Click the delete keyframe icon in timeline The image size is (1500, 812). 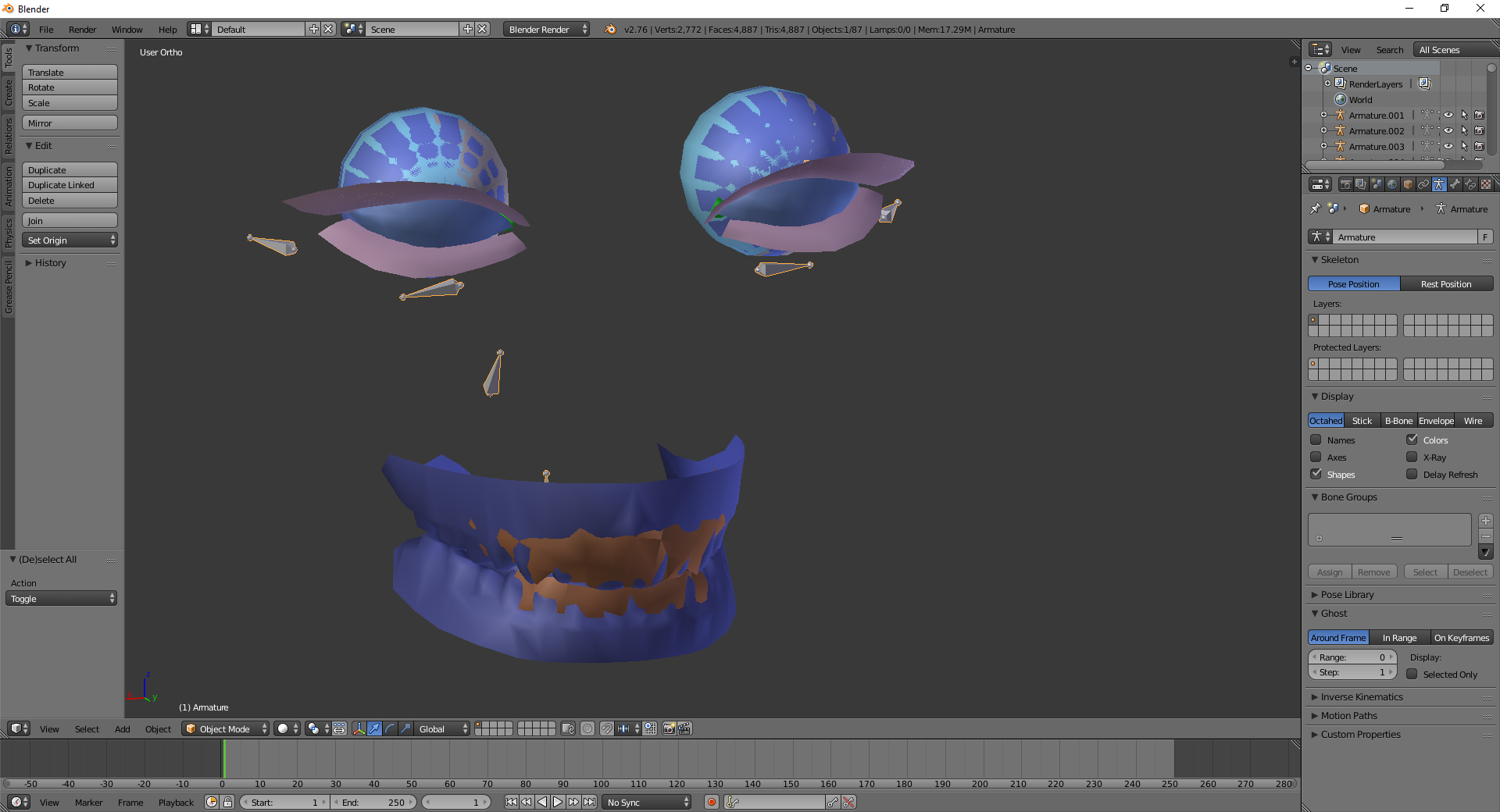848,802
